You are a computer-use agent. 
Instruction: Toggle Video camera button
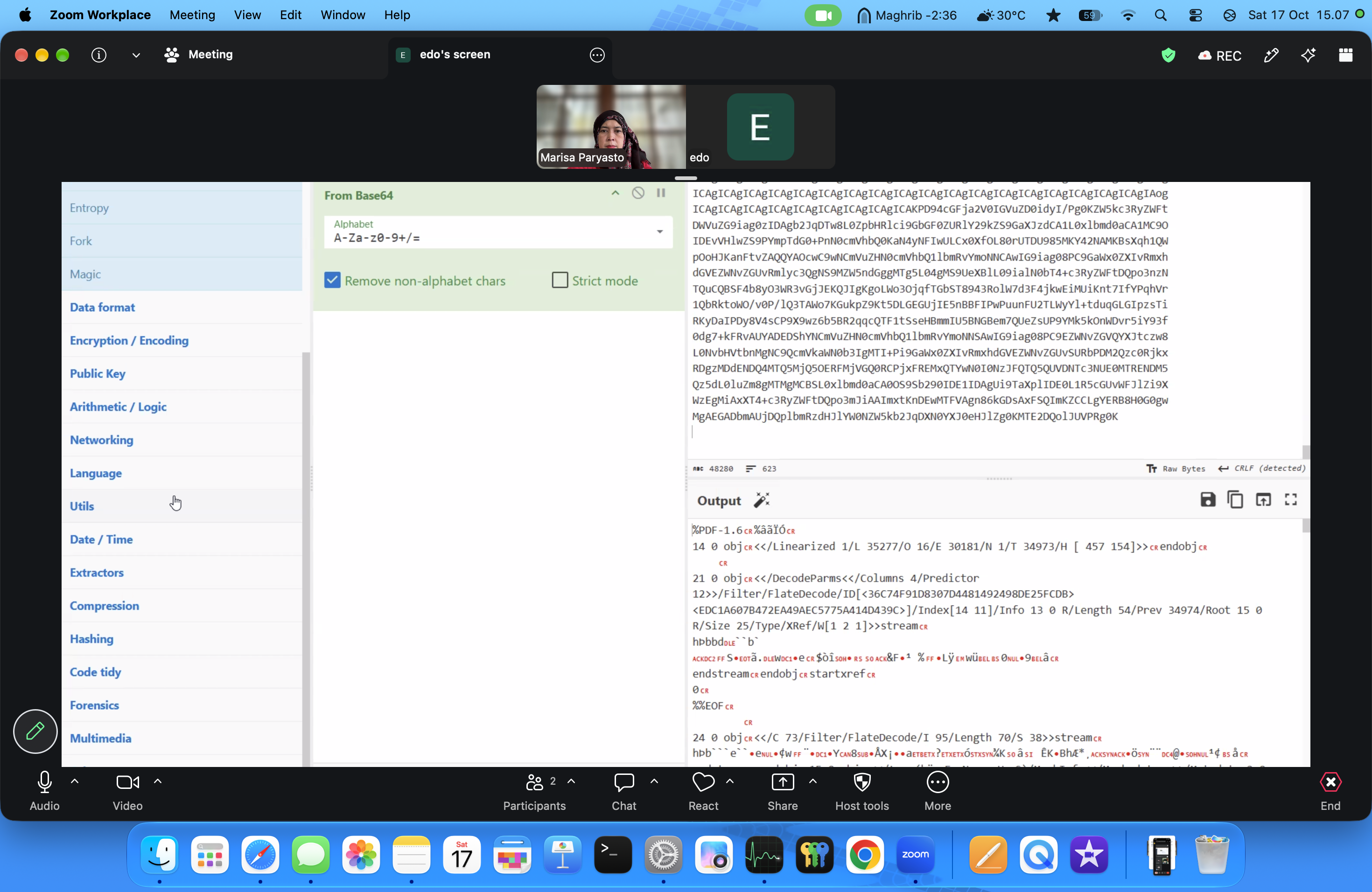pyautogui.click(x=127, y=792)
